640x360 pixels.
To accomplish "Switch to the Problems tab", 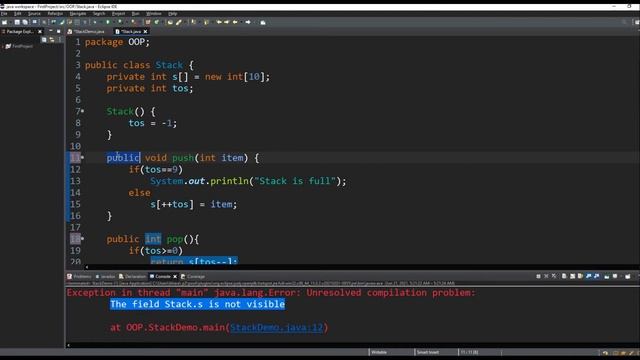I will (x=80, y=276).
